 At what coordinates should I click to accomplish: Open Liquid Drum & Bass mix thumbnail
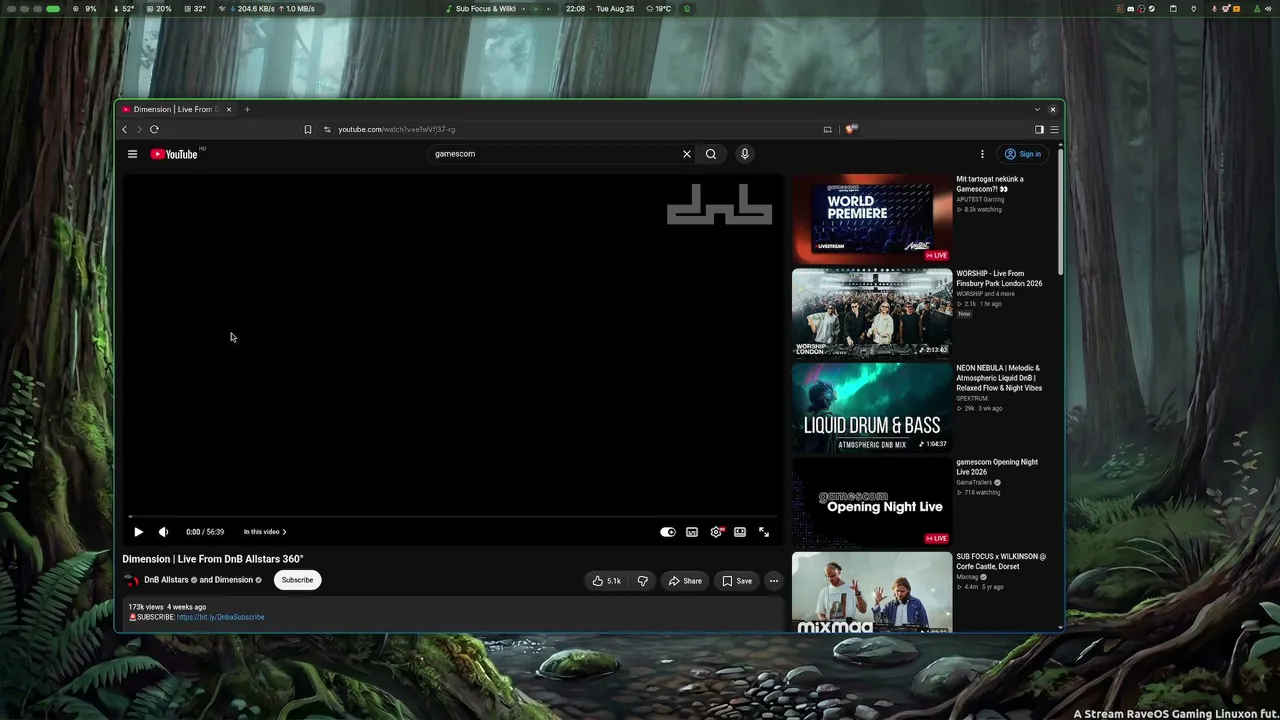click(872, 407)
